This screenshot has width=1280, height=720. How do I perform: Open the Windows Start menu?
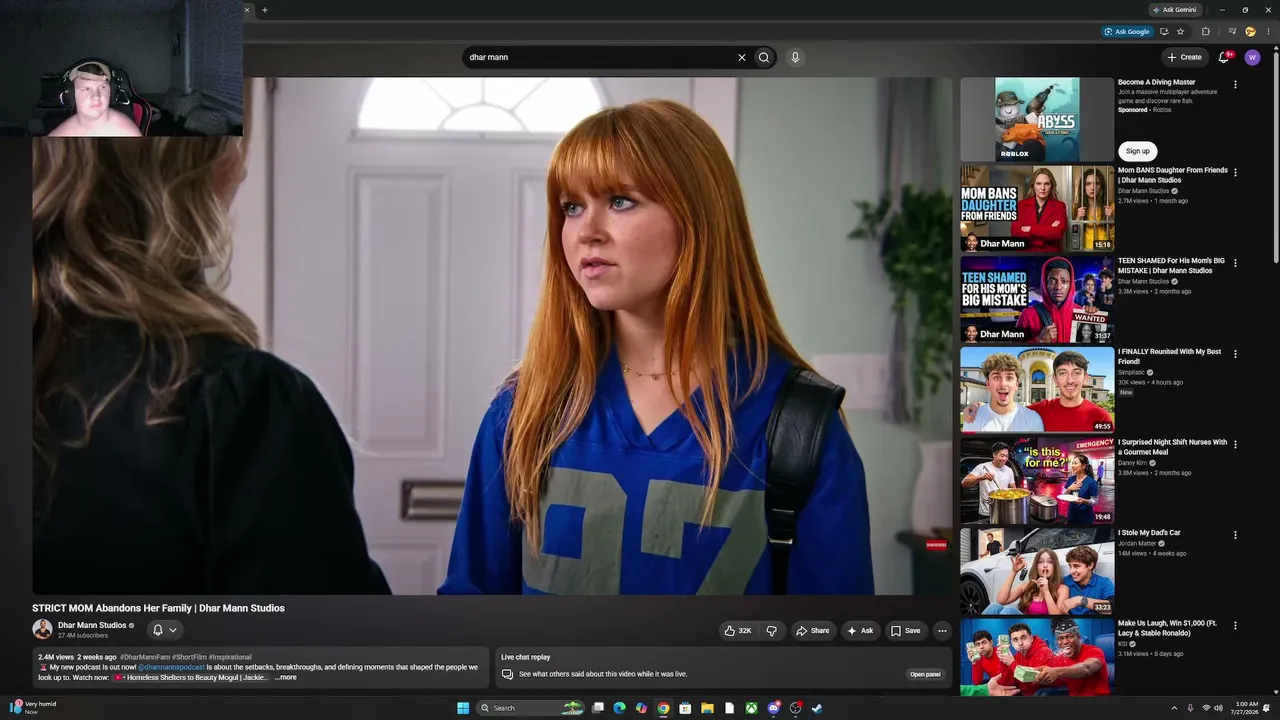(463, 708)
